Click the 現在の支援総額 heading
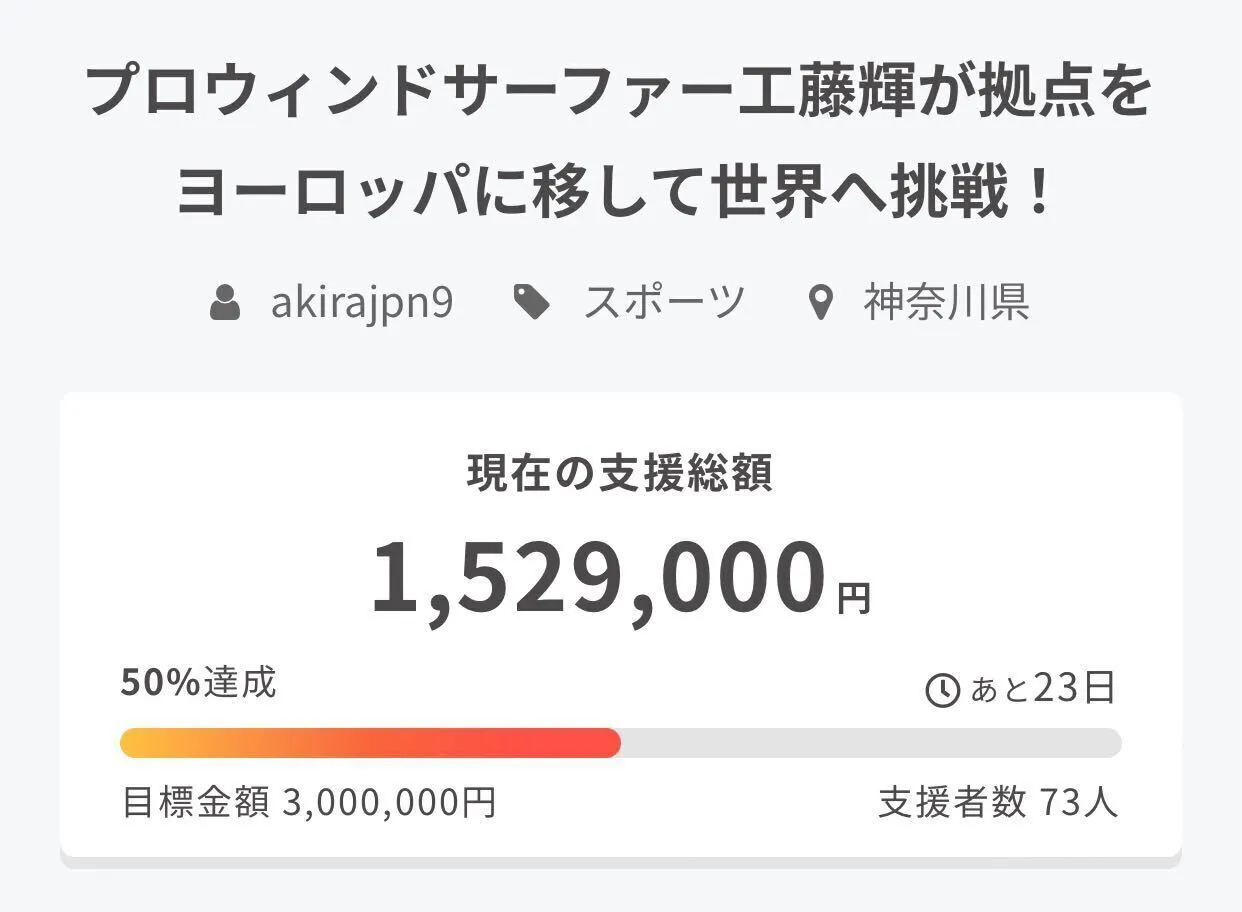The height and width of the screenshot is (912, 1242). pyautogui.click(x=620, y=474)
